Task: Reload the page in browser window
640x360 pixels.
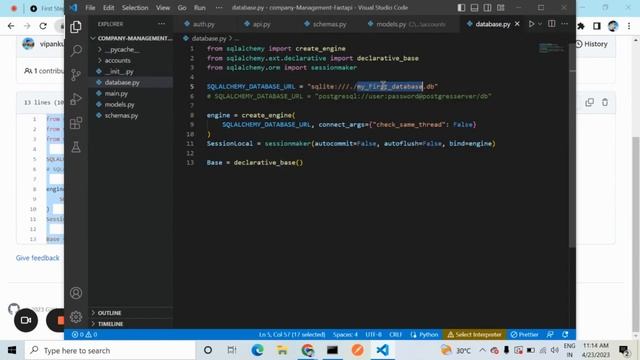Action: (x=43, y=26)
